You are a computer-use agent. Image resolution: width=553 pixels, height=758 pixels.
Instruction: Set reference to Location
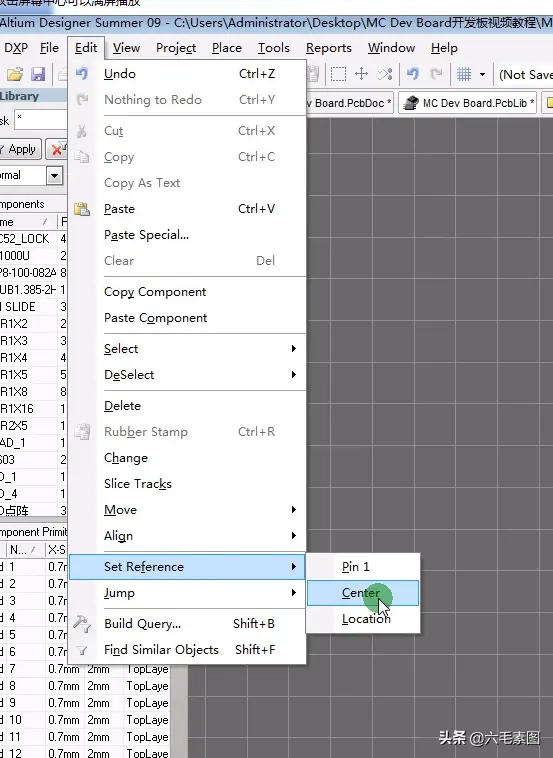click(363, 619)
